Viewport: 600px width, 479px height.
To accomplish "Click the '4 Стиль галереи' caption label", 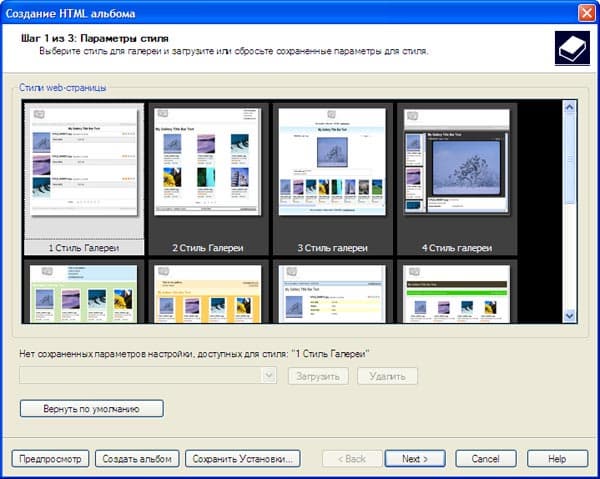I will point(457,248).
